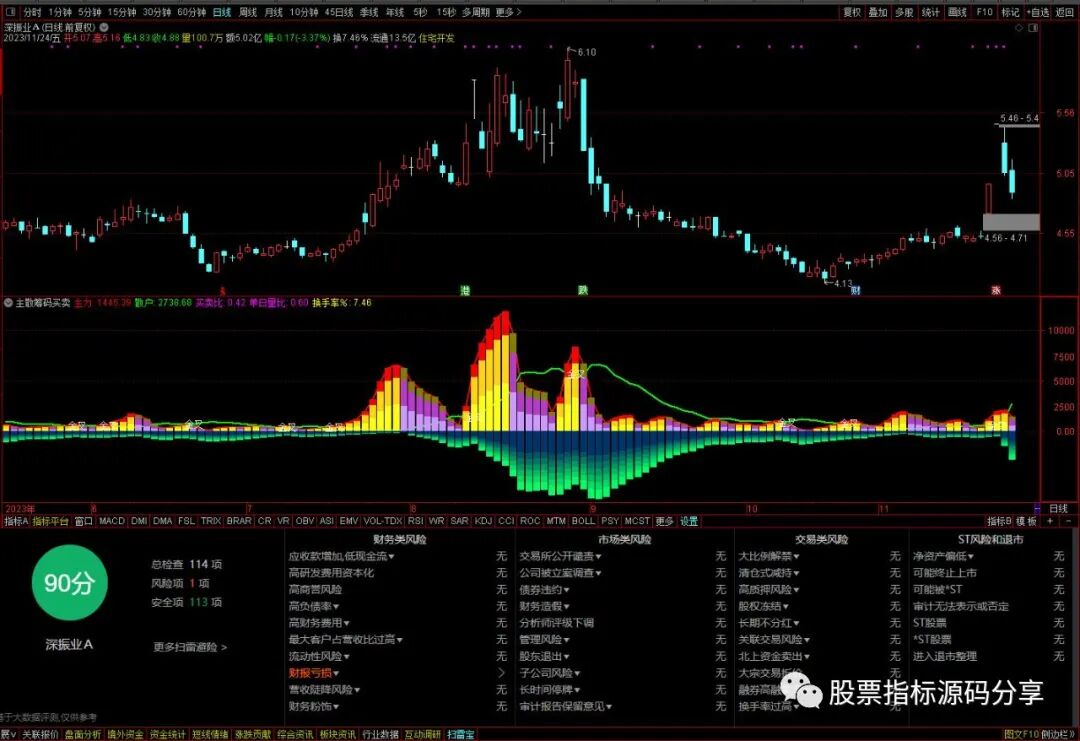Click 窗口 in indicator bar
This screenshot has width=1080, height=741.
[x=83, y=521]
